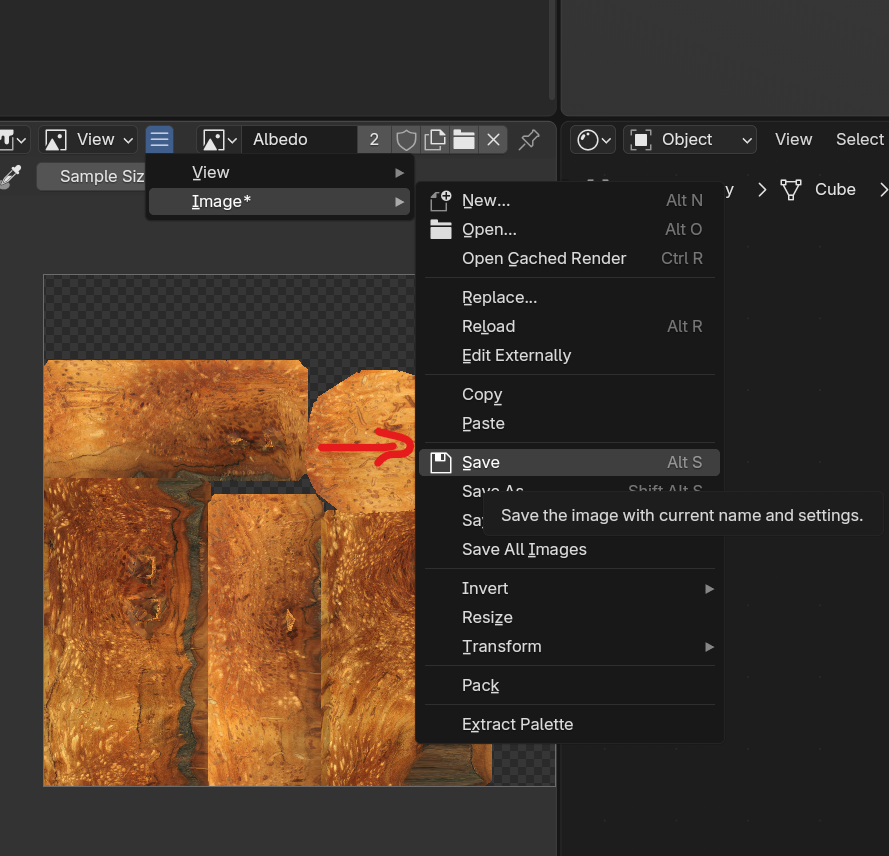Open the Object mode dropdown
Image resolution: width=889 pixels, height=856 pixels.
coord(690,139)
